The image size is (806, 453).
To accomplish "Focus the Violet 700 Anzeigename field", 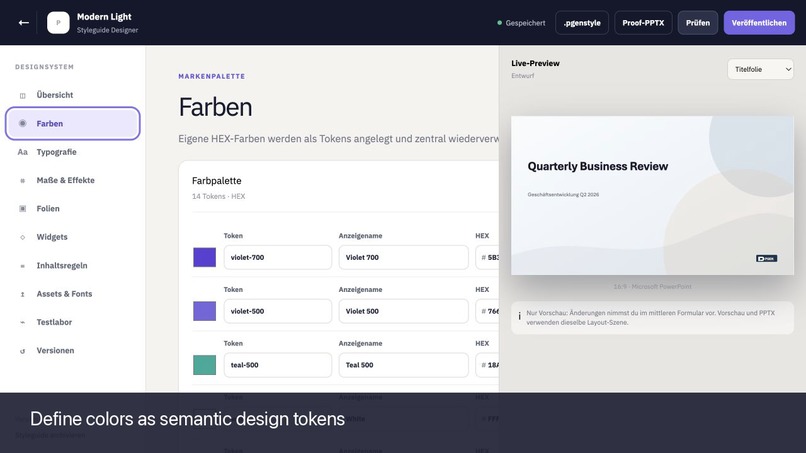I will (404, 258).
